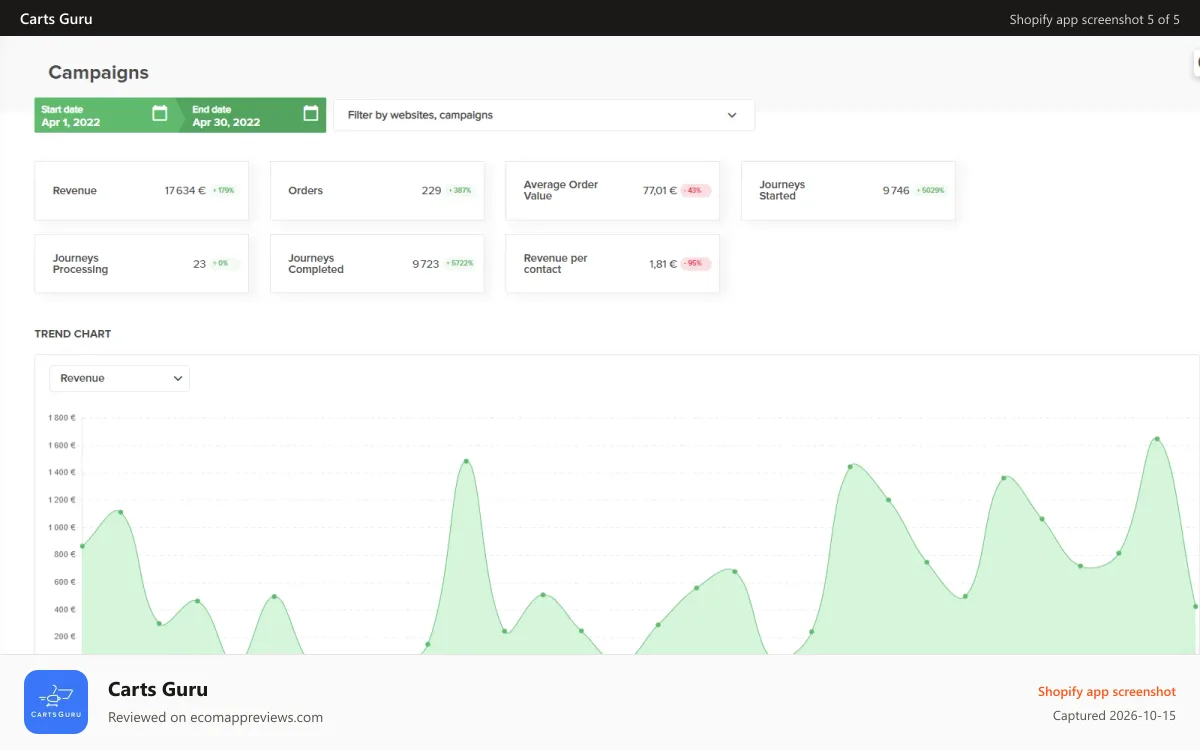
Task: Open the Average Order Value card
Action: tap(613, 191)
